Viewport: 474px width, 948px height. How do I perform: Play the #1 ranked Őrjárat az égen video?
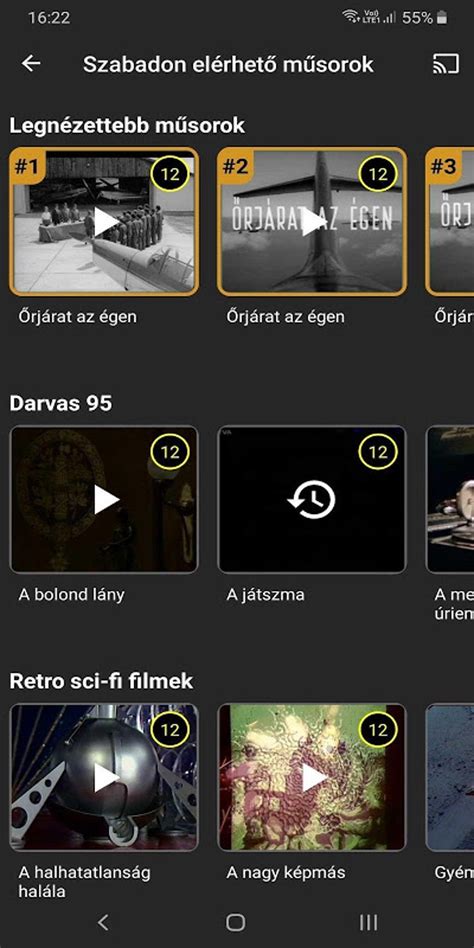click(x=106, y=222)
